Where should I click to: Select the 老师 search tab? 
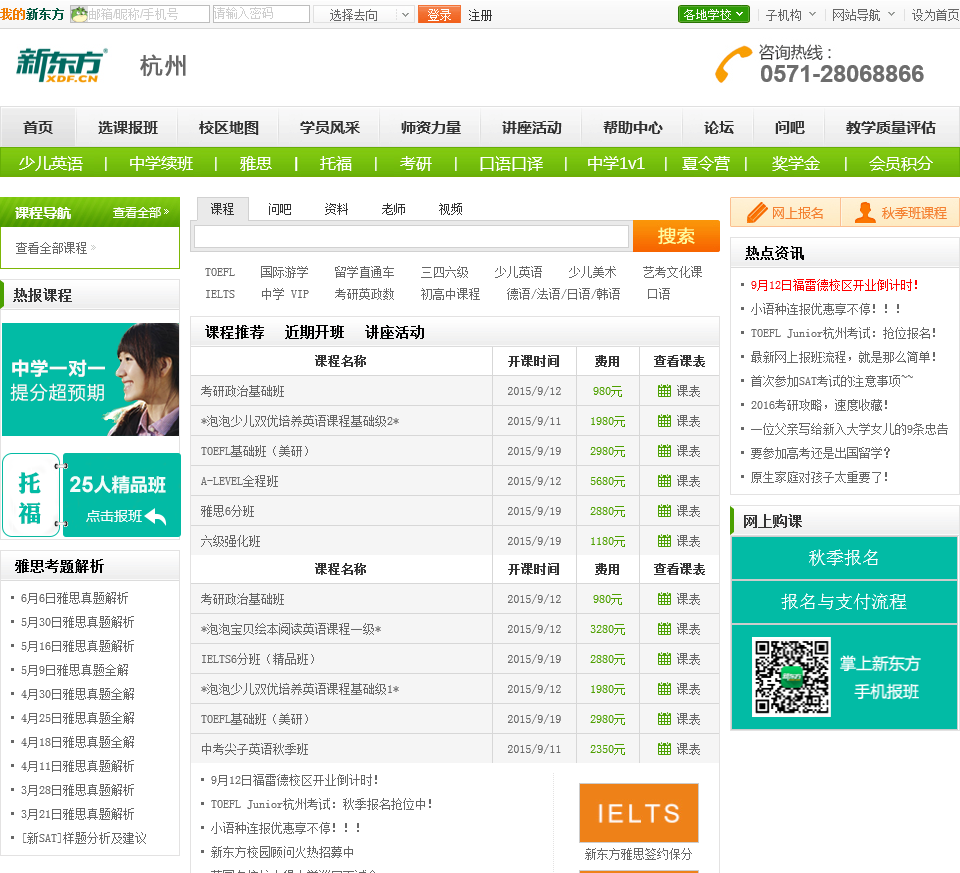click(394, 209)
